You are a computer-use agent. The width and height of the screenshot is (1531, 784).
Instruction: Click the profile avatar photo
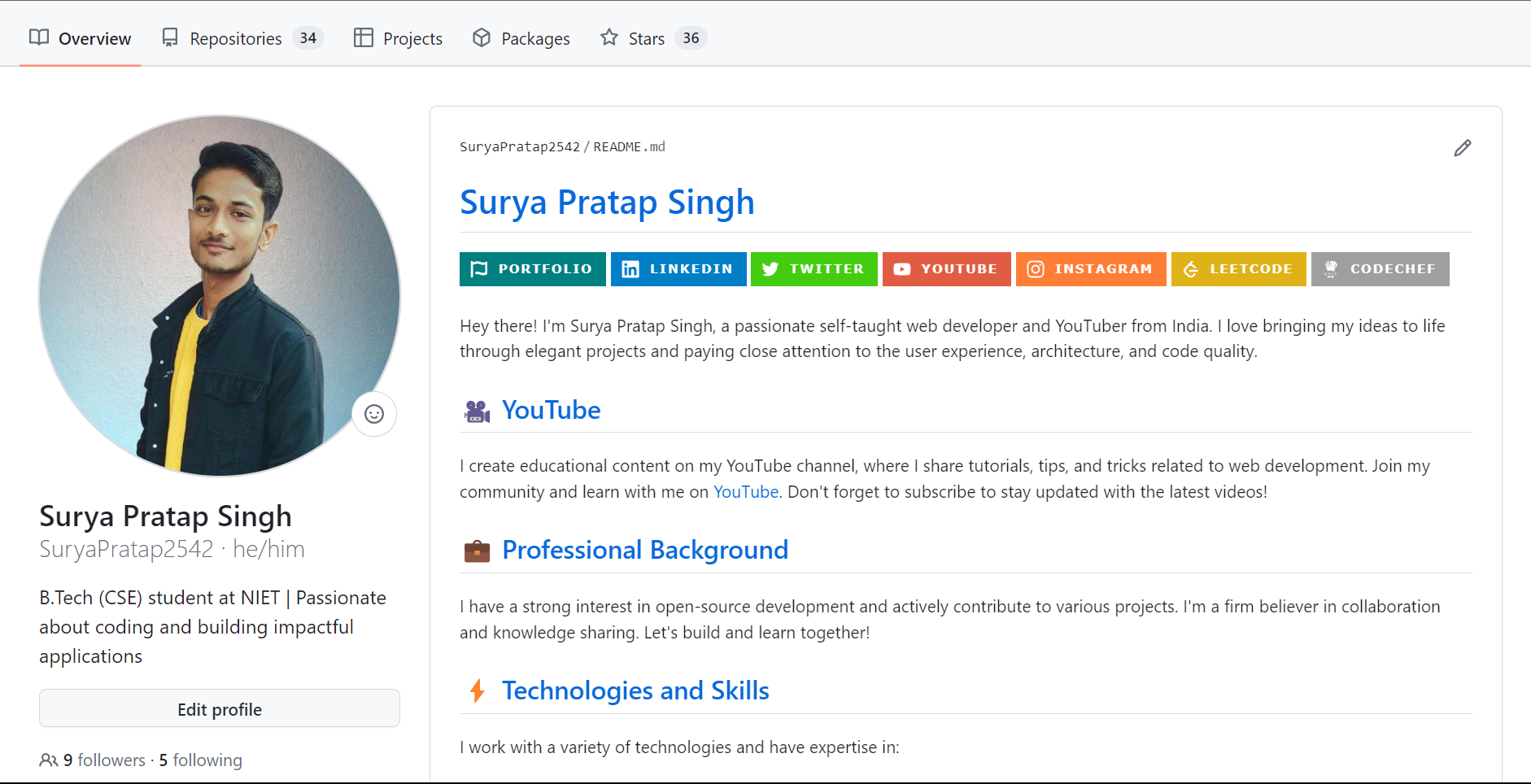click(x=220, y=295)
